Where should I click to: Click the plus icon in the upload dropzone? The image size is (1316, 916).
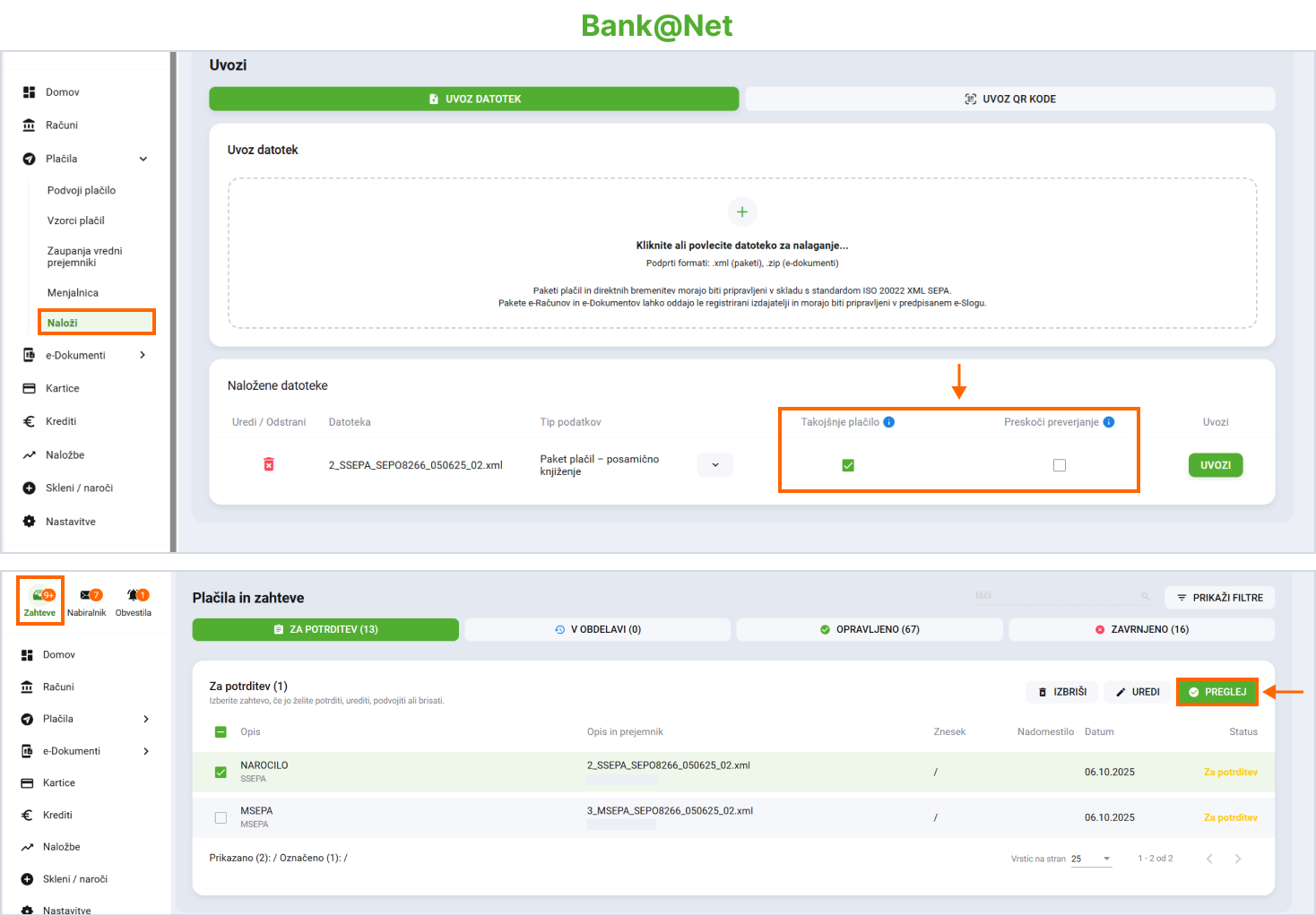(741, 212)
